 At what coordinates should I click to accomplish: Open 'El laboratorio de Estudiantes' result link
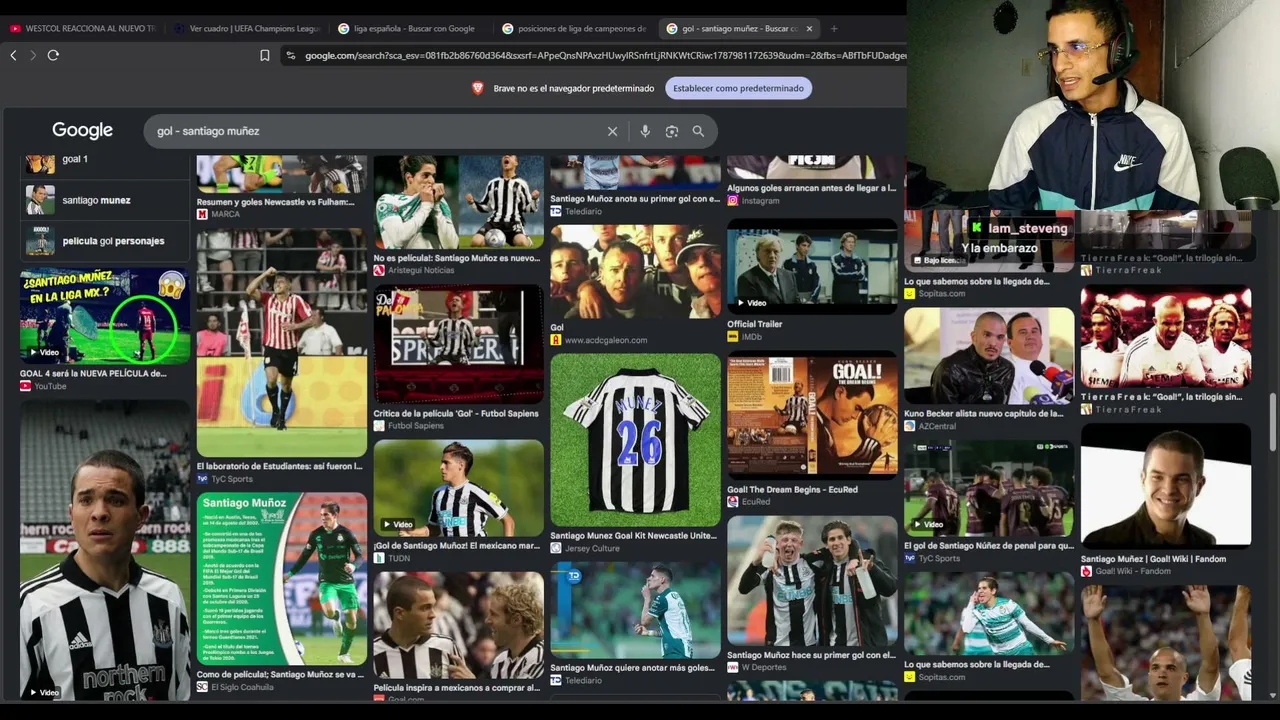280,466
